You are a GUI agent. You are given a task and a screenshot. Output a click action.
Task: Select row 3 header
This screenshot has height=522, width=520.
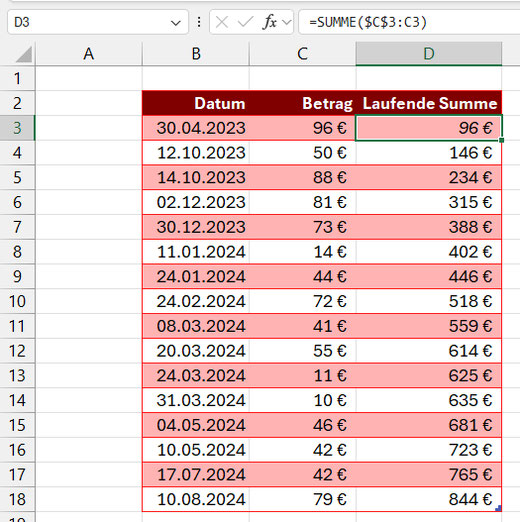(17, 128)
